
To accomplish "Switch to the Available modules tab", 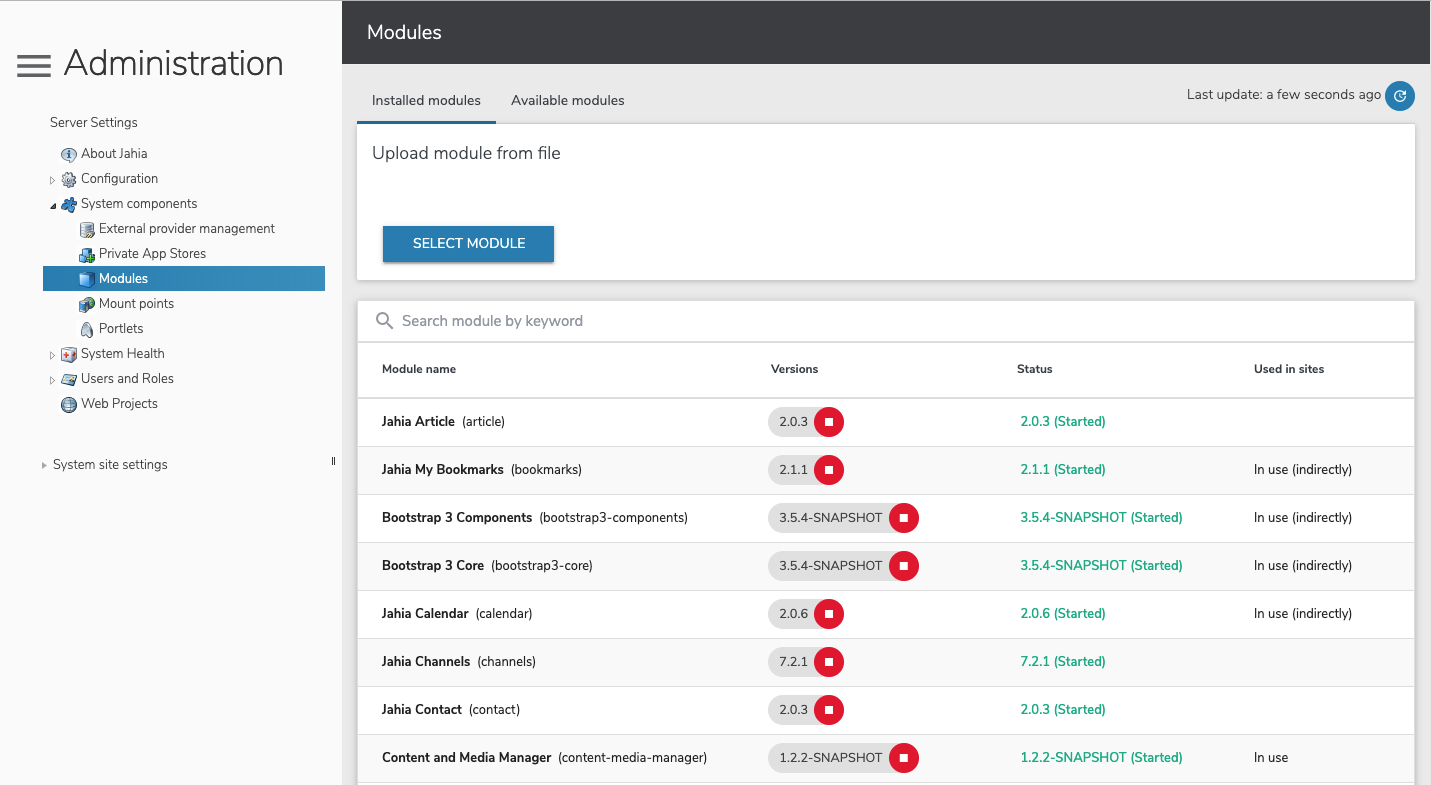I will (x=568, y=100).
